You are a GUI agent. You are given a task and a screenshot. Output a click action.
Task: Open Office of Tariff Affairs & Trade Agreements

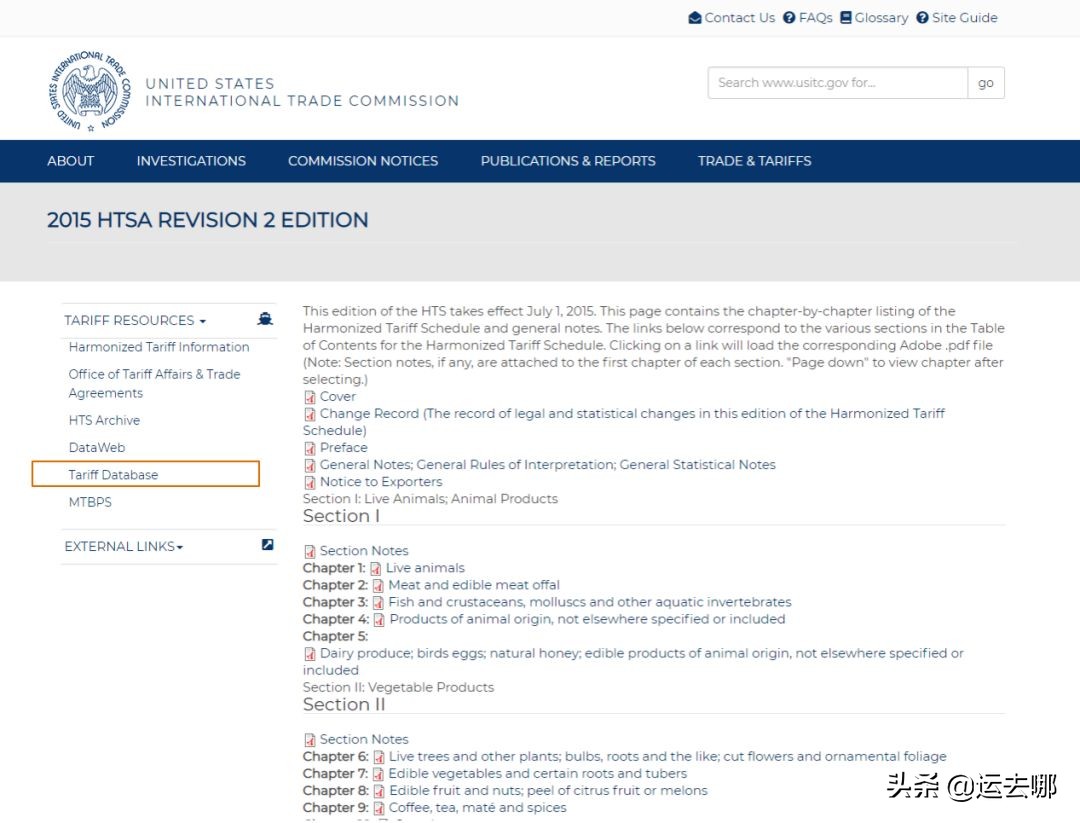click(x=154, y=384)
